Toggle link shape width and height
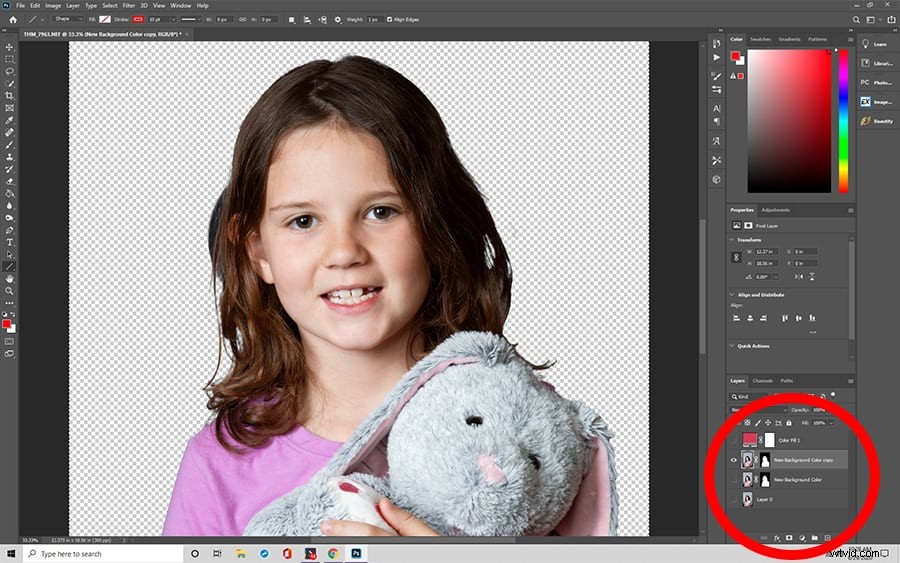Image resolution: width=900 pixels, height=563 pixels. [x=242, y=20]
